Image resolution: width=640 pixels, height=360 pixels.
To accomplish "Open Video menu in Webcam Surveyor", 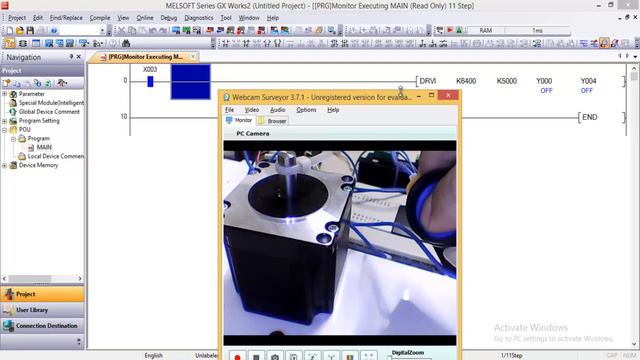I will (x=252, y=110).
